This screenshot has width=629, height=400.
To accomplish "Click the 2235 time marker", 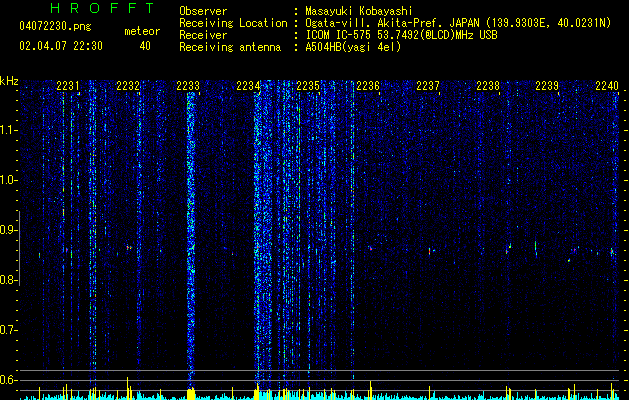I will 308,86.
